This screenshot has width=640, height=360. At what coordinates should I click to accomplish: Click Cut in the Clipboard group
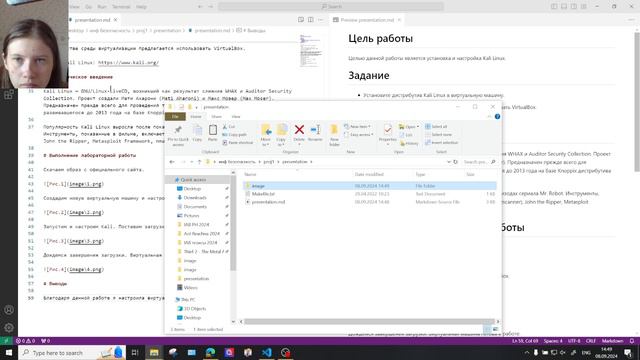pos(229,127)
